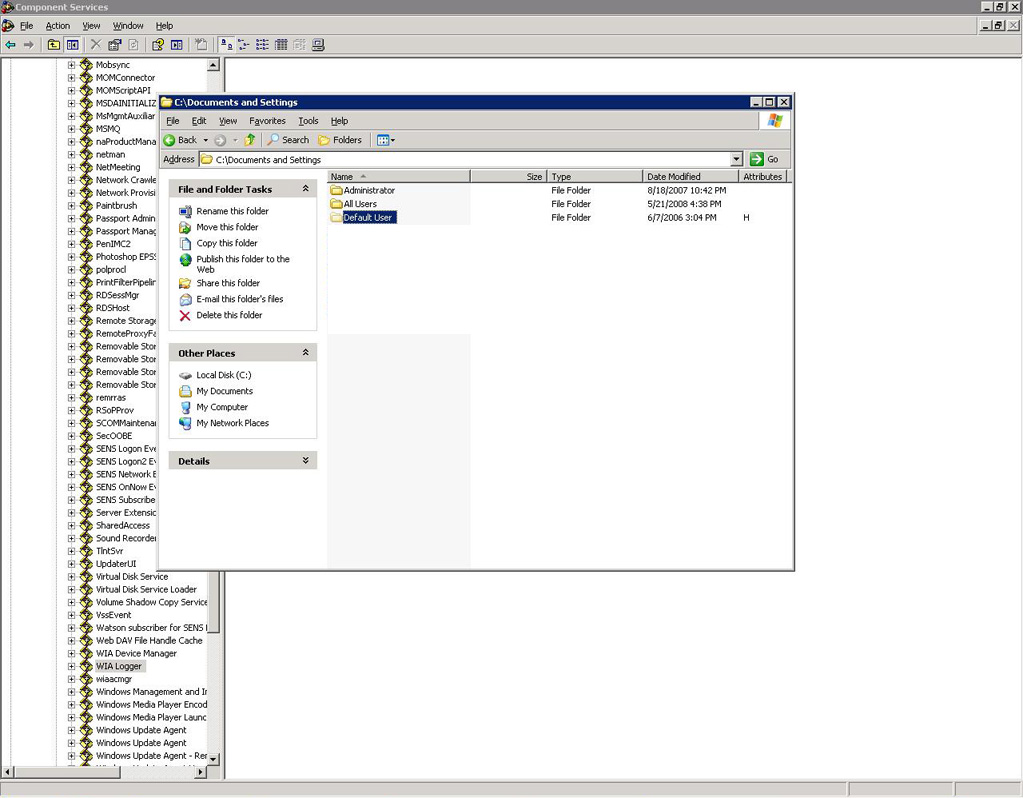Image resolution: width=1023 pixels, height=798 pixels.
Task: Click Publish this folder to the Web
Action: pos(243,264)
